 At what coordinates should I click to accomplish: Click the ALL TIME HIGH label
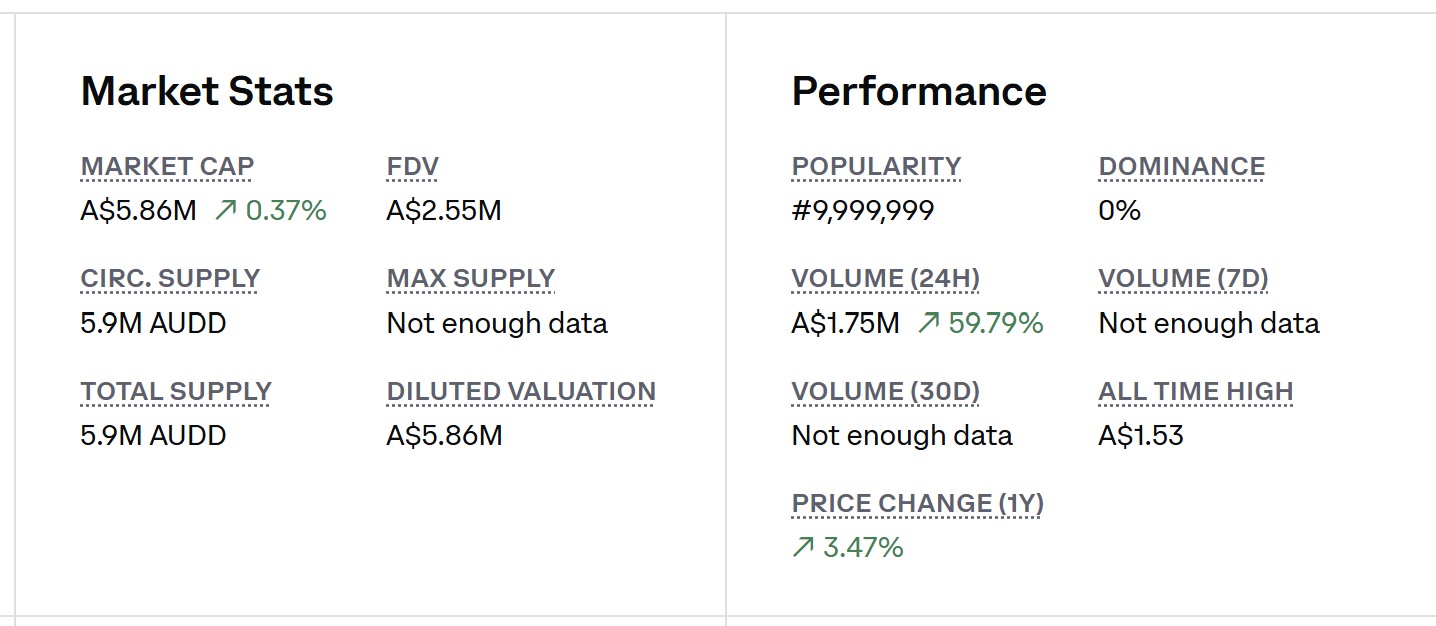(x=1195, y=391)
